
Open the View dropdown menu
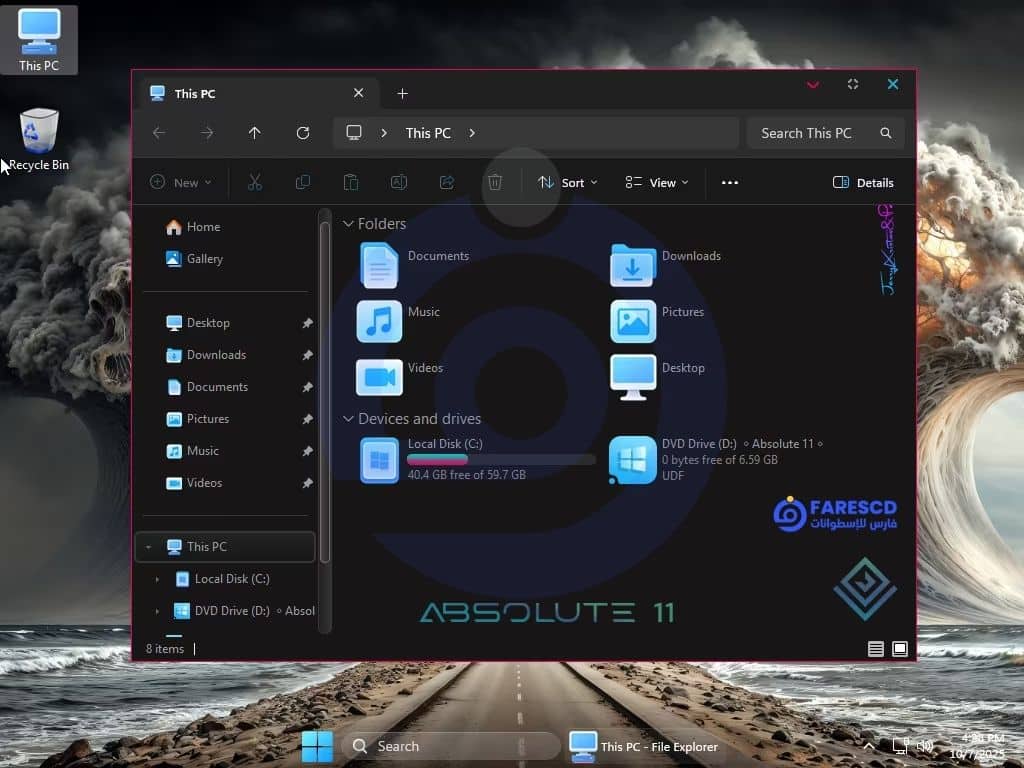click(x=657, y=182)
